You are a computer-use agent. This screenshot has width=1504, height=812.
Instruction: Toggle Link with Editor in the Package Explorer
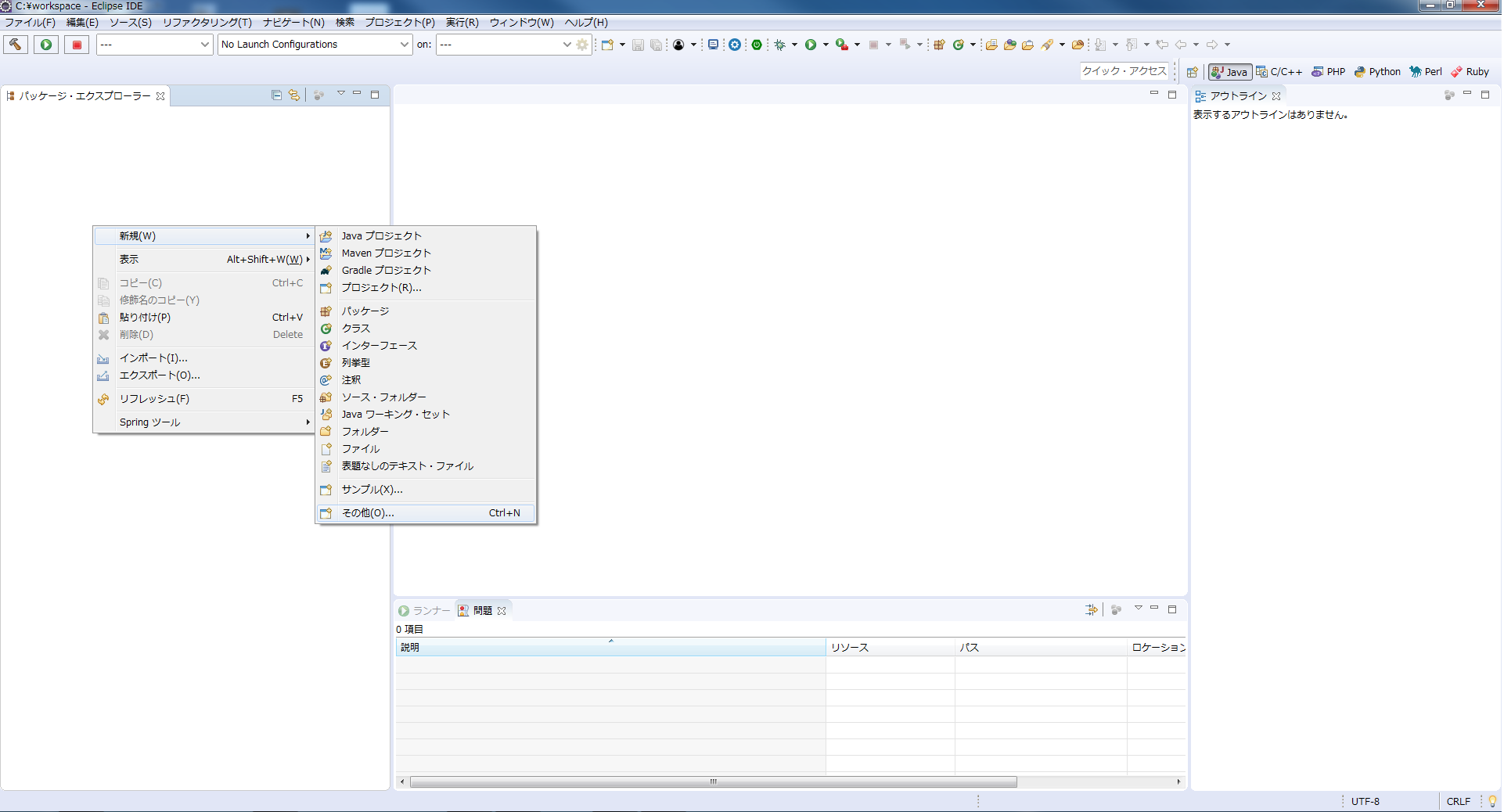[294, 95]
